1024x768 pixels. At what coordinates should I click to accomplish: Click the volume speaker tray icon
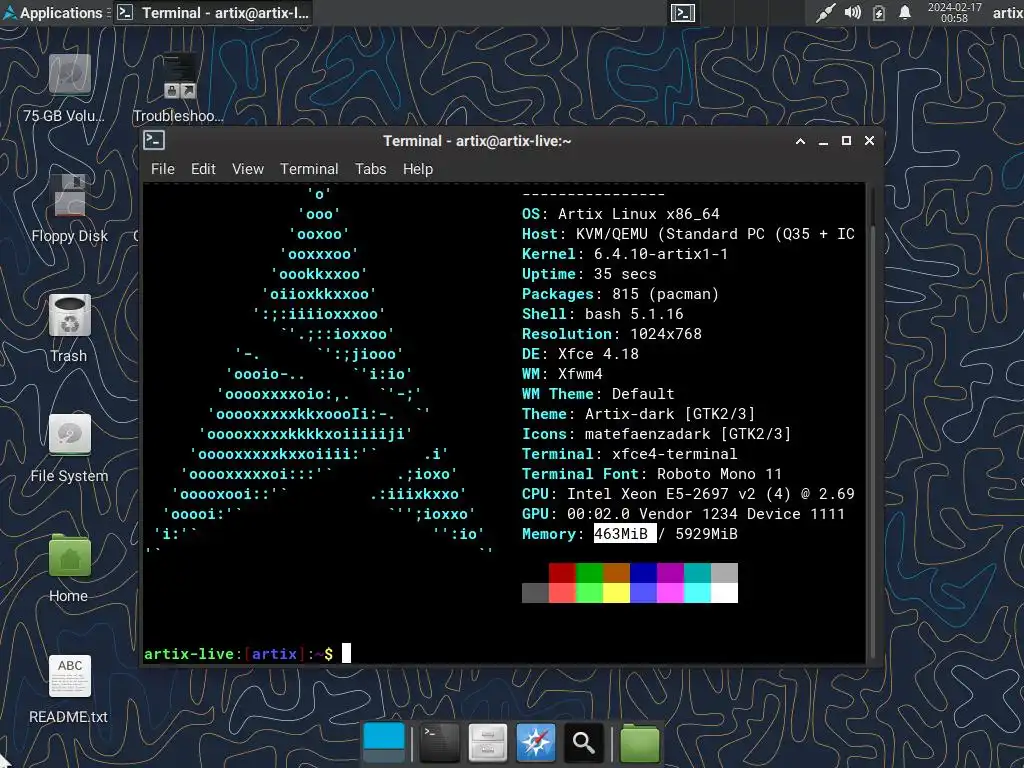pyautogui.click(x=852, y=12)
